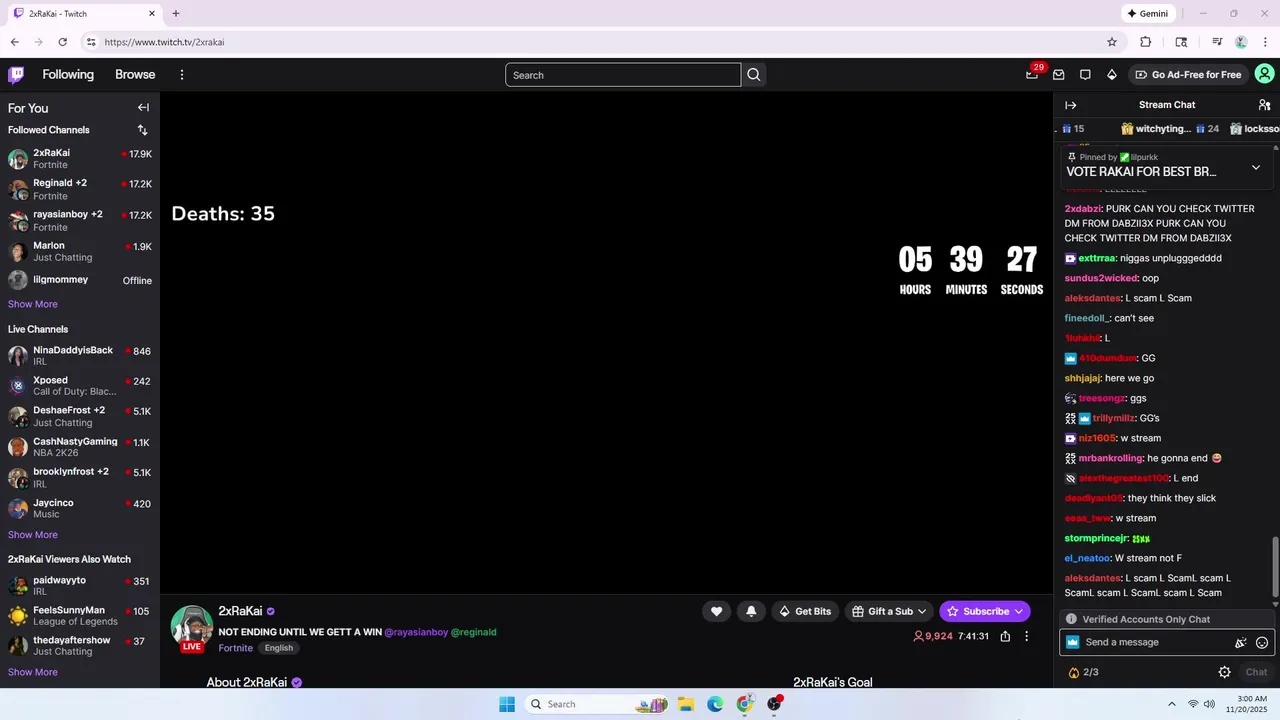
Task: Open chat settings gear
Action: (1224, 672)
